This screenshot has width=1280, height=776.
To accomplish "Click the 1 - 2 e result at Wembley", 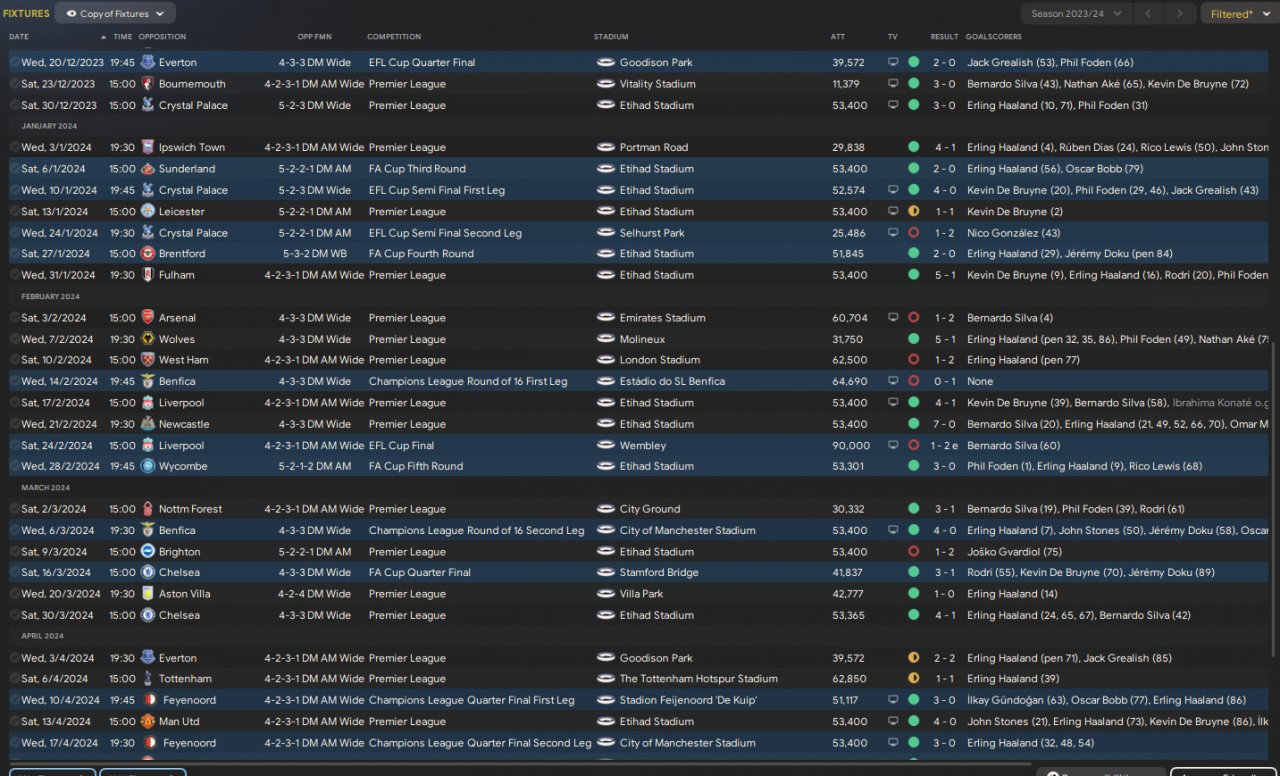I will [946, 446].
